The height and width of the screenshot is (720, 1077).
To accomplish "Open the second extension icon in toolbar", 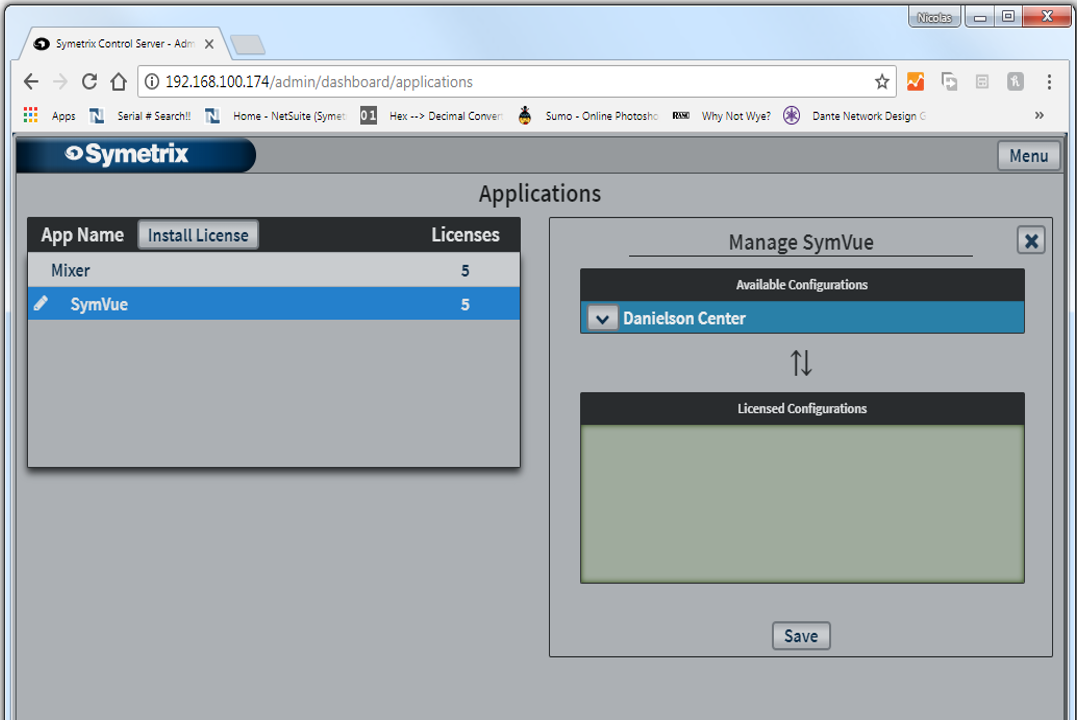I will 949,82.
